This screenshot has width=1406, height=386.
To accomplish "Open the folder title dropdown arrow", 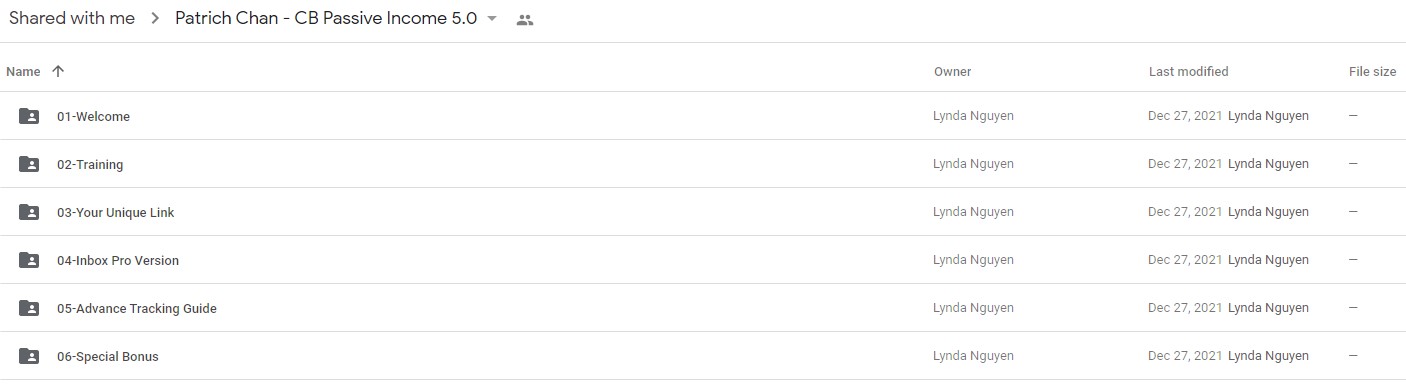I will (x=492, y=19).
